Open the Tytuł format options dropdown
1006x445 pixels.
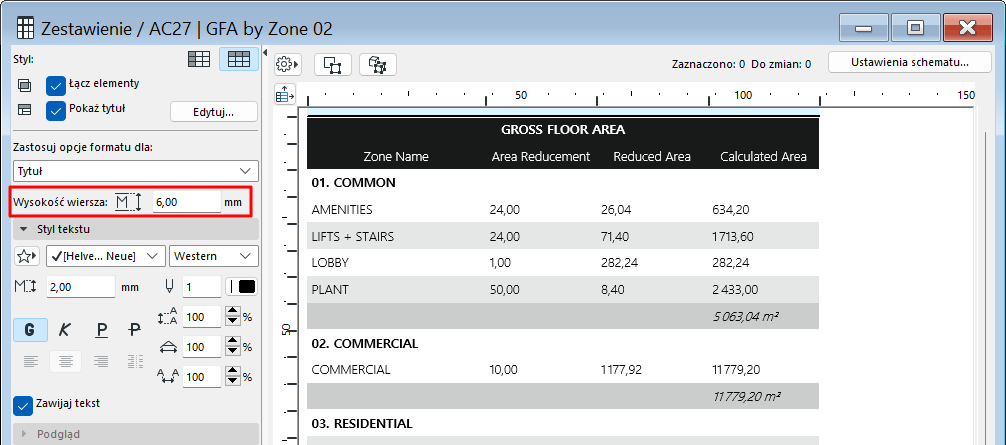click(x=135, y=170)
